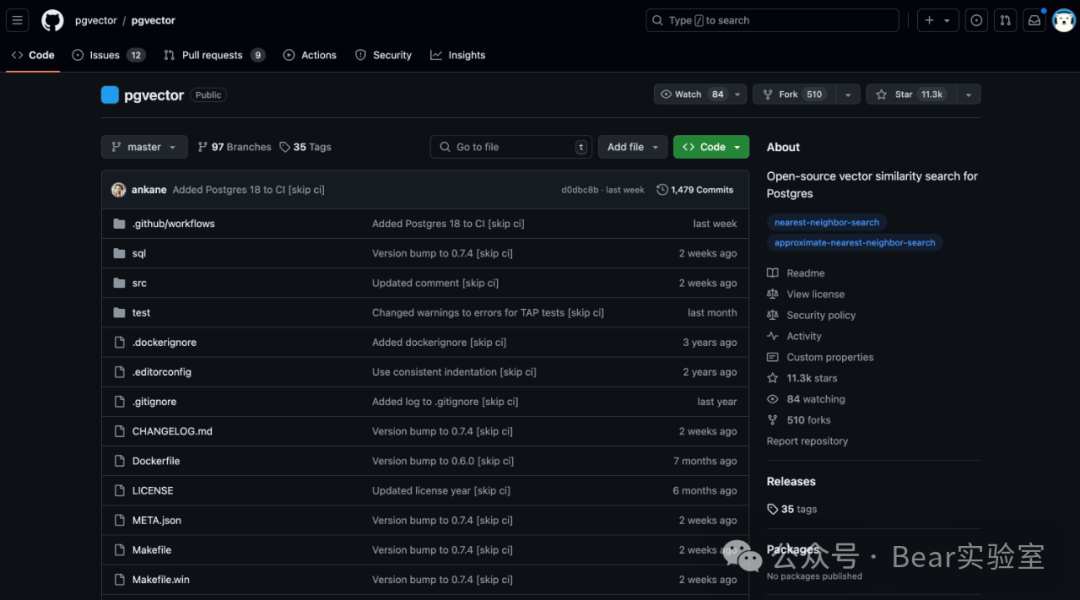Open the pull requests icon in header
The width and height of the screenshot is (1080, 600).
(x=1005, y=21)
